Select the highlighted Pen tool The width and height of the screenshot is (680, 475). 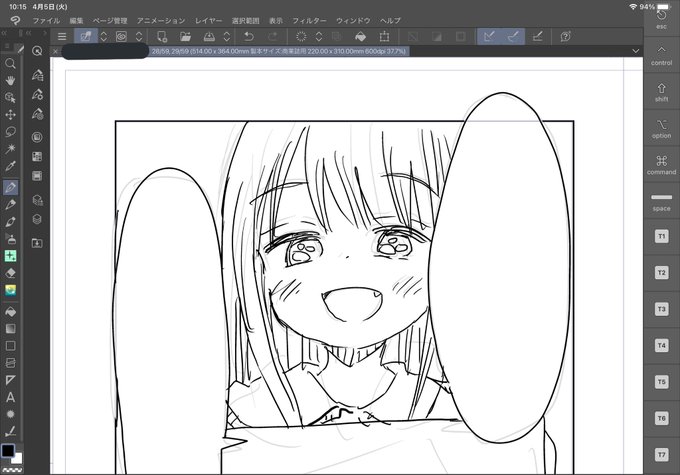pyautogui.click(x=10, y=187)
